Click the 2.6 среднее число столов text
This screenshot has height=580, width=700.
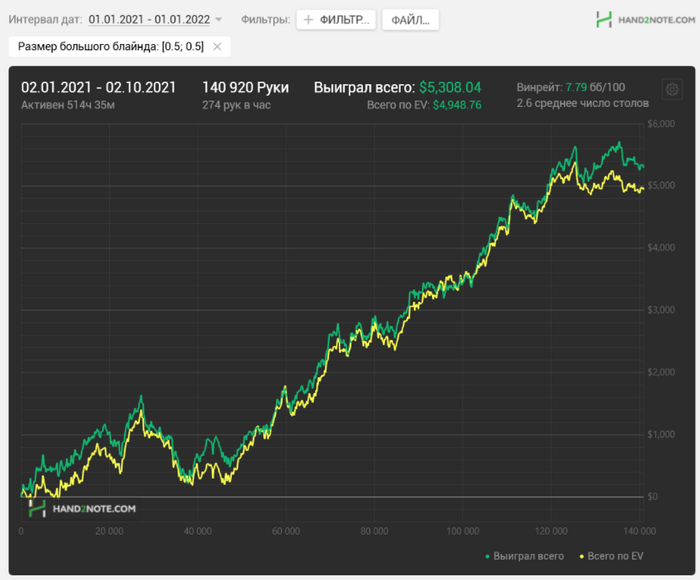pyautogui.click(x=583, y=103)
